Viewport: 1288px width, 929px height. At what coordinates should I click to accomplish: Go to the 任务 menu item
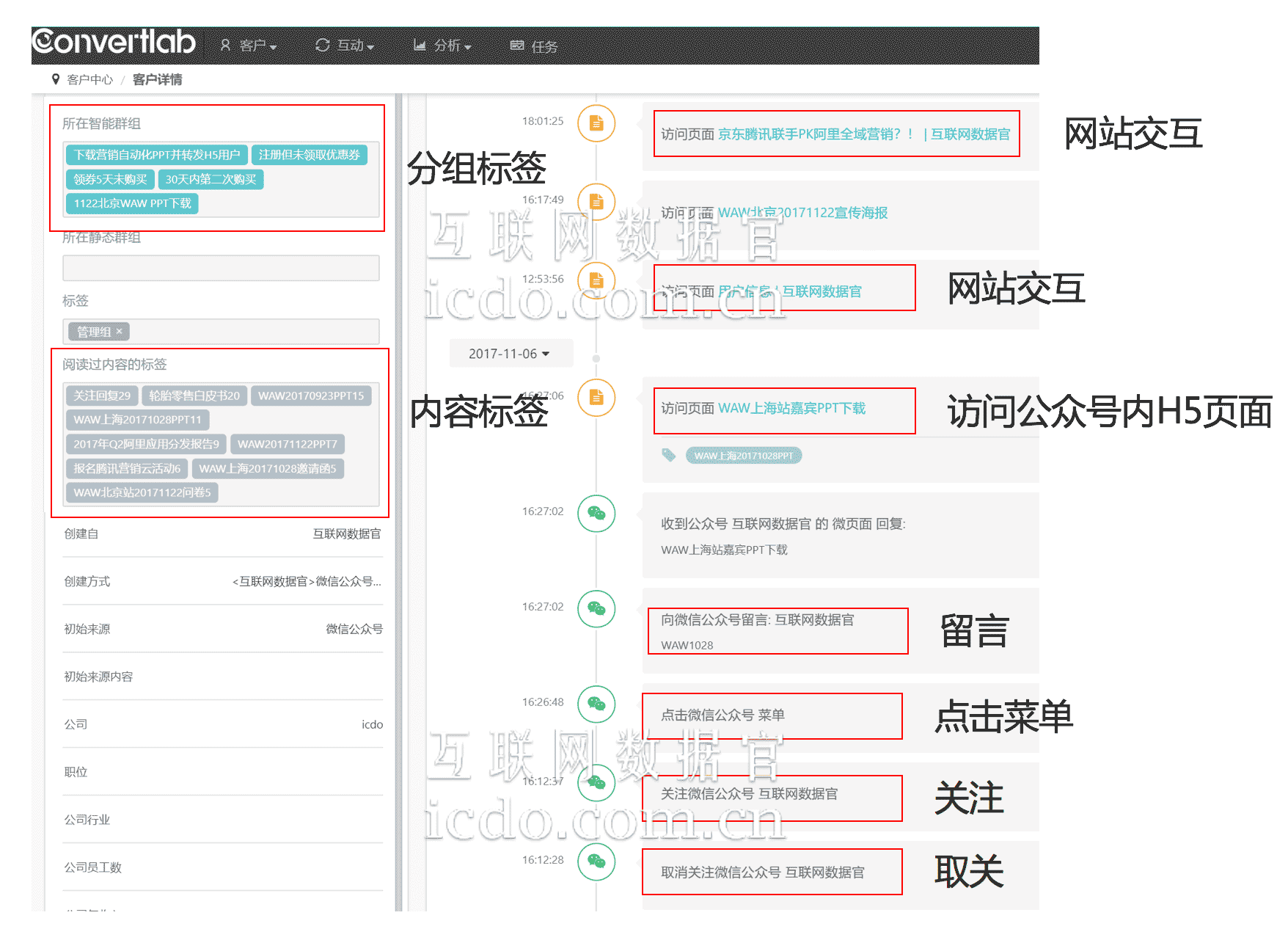click(x=534, y=46)
